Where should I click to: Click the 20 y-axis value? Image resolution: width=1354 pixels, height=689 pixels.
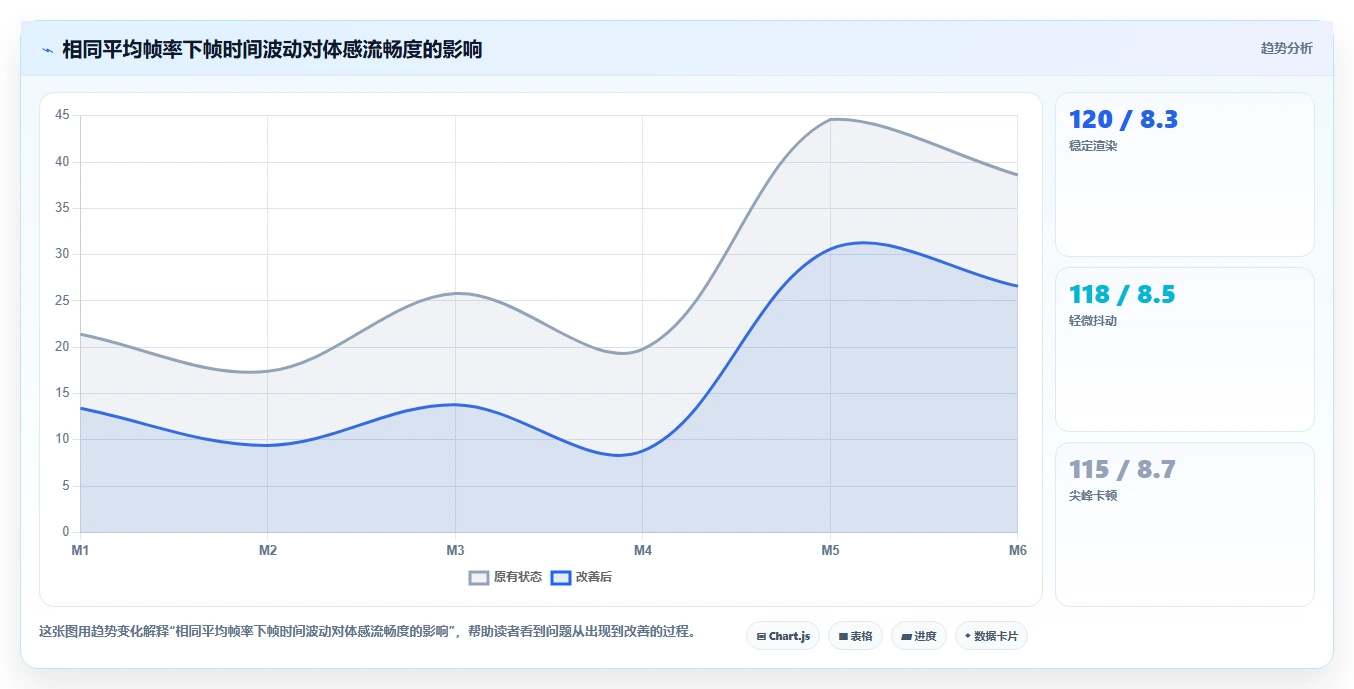click(x=62, y=347)
